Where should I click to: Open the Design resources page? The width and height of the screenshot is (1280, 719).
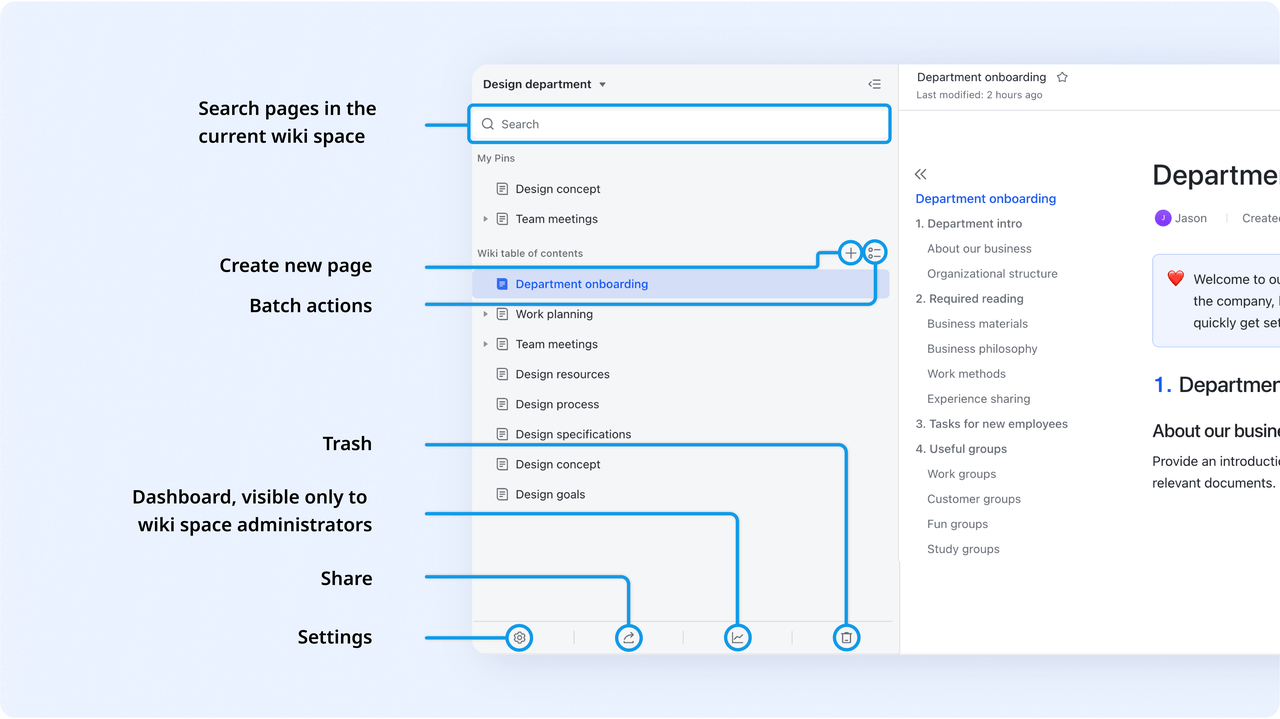[560, 374]
